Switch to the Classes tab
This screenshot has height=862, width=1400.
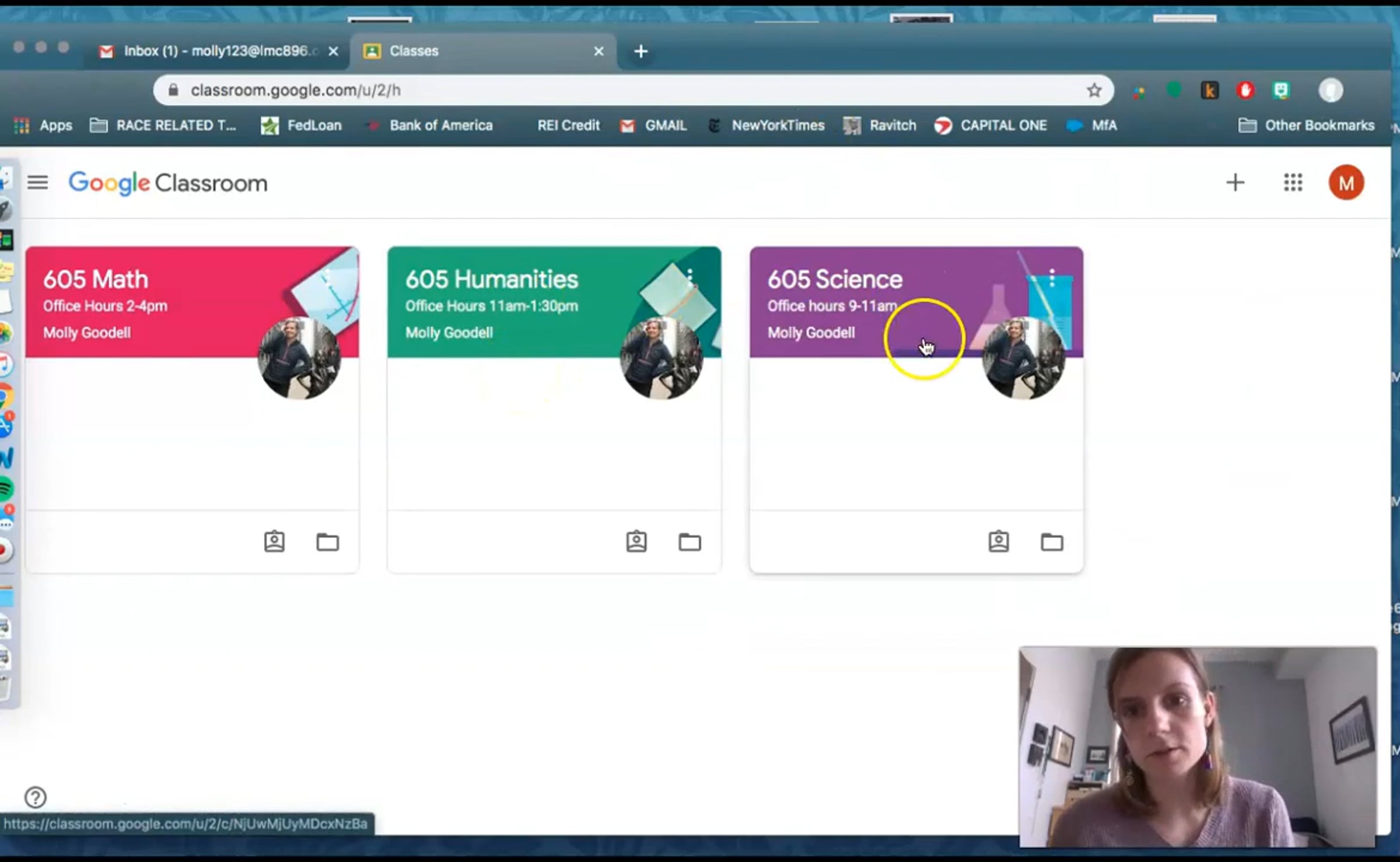(x=482, y=51)
